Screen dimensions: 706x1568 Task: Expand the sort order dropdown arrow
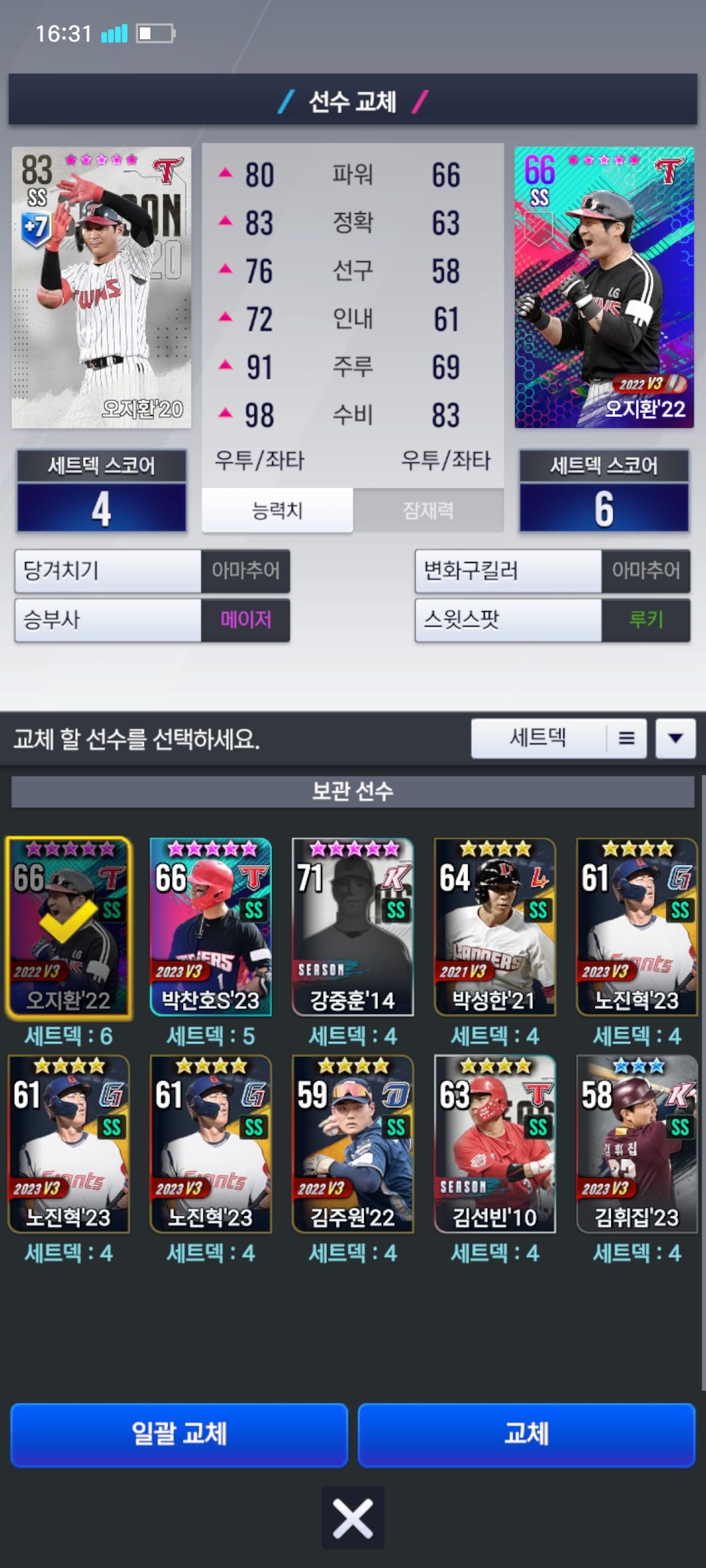(x=675, y=738)
